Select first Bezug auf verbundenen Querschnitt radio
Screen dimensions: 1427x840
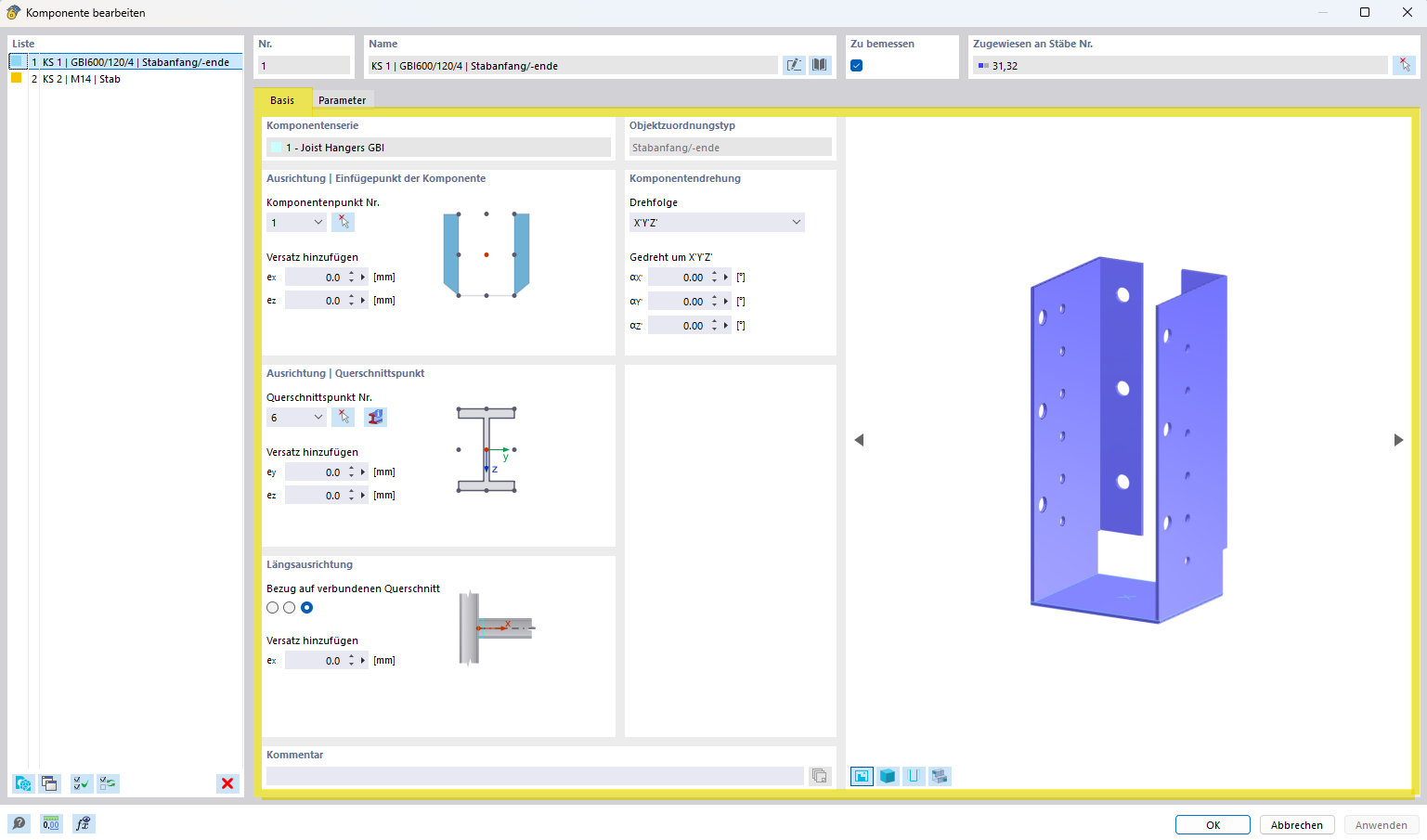pyautogui.click(x=272, y=607)
